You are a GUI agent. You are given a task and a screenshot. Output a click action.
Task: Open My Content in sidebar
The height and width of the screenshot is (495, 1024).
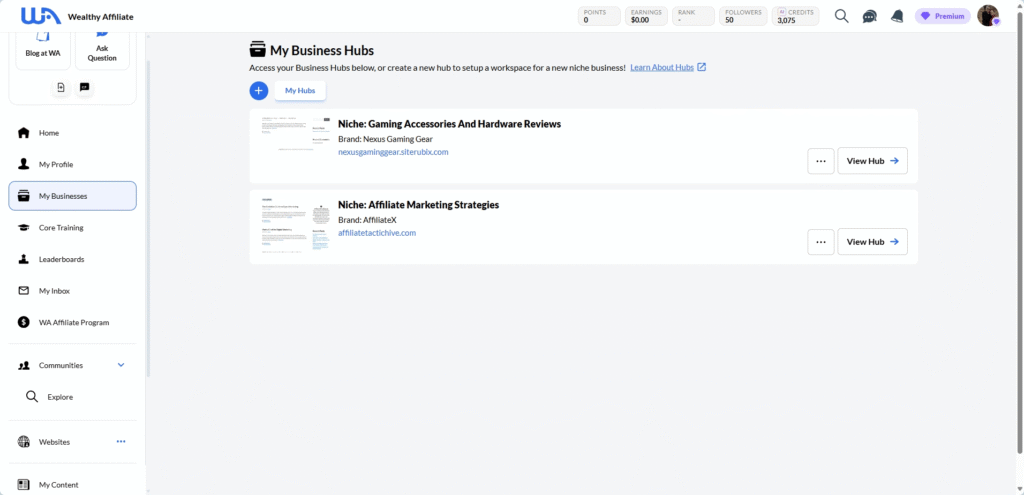[x=72, y=485]
